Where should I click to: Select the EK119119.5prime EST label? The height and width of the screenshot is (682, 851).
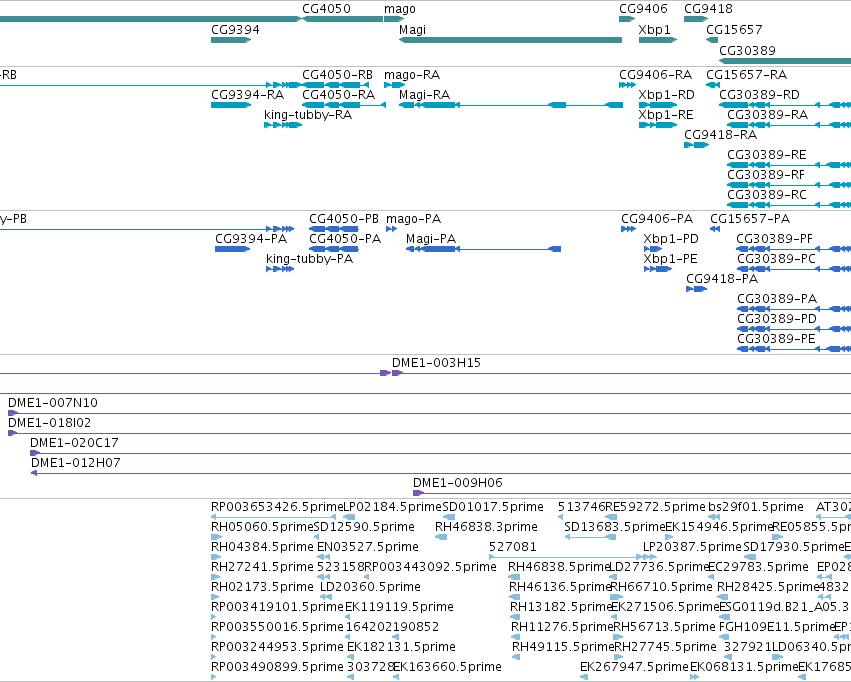(x=399, y=608)
